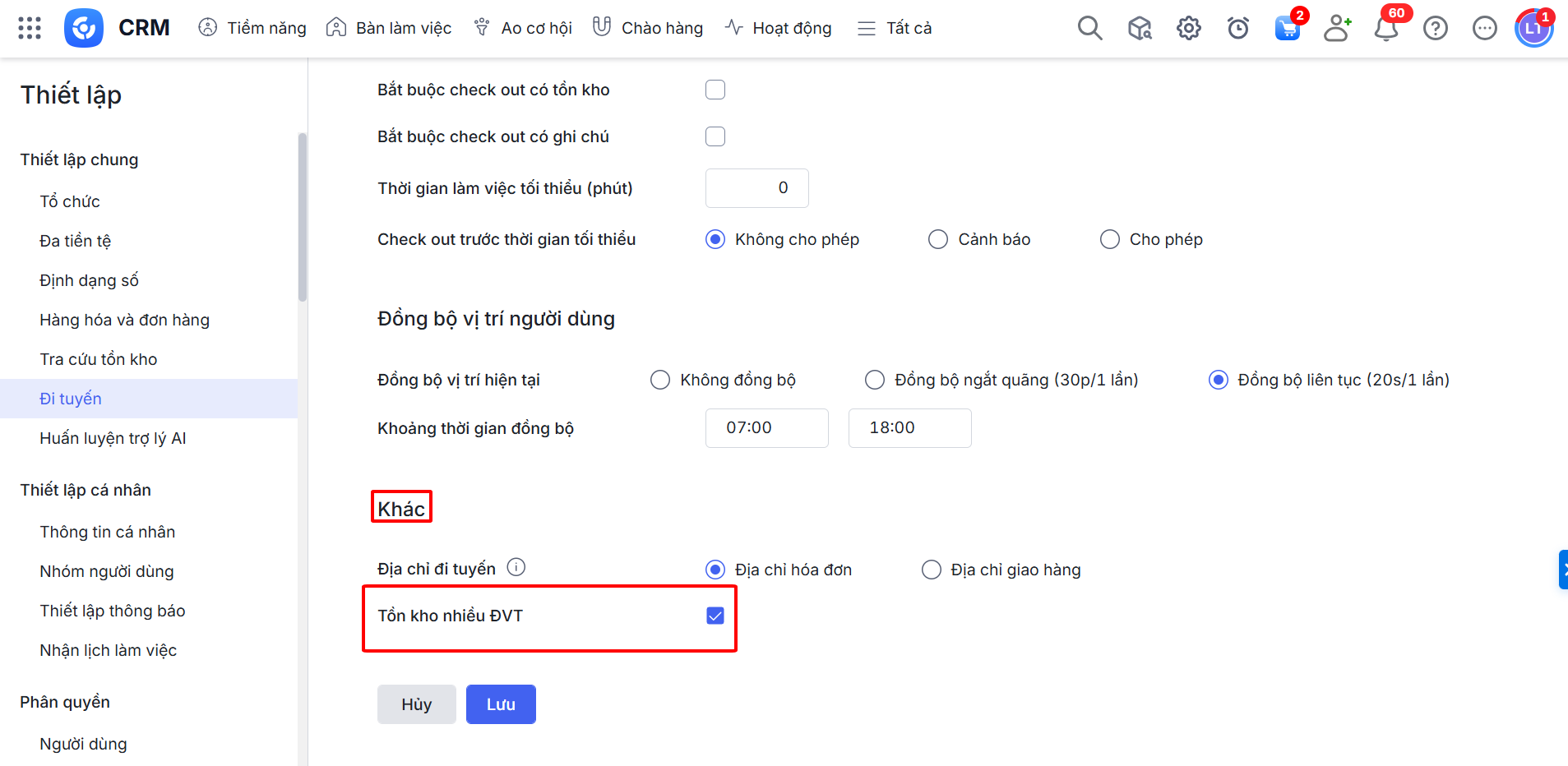Open the apps grid launcher icon
1568x766 pixels.
[30, 28]
